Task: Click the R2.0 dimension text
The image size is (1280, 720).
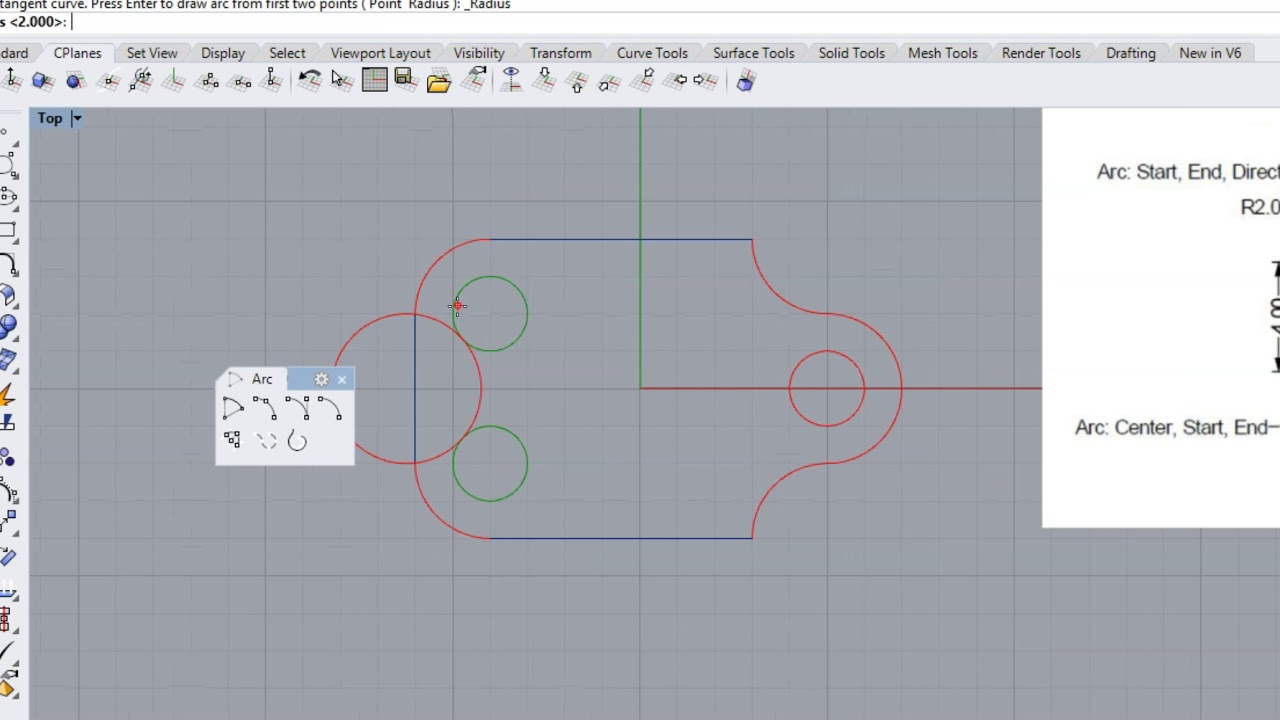Action: [x=1260, y=207]
